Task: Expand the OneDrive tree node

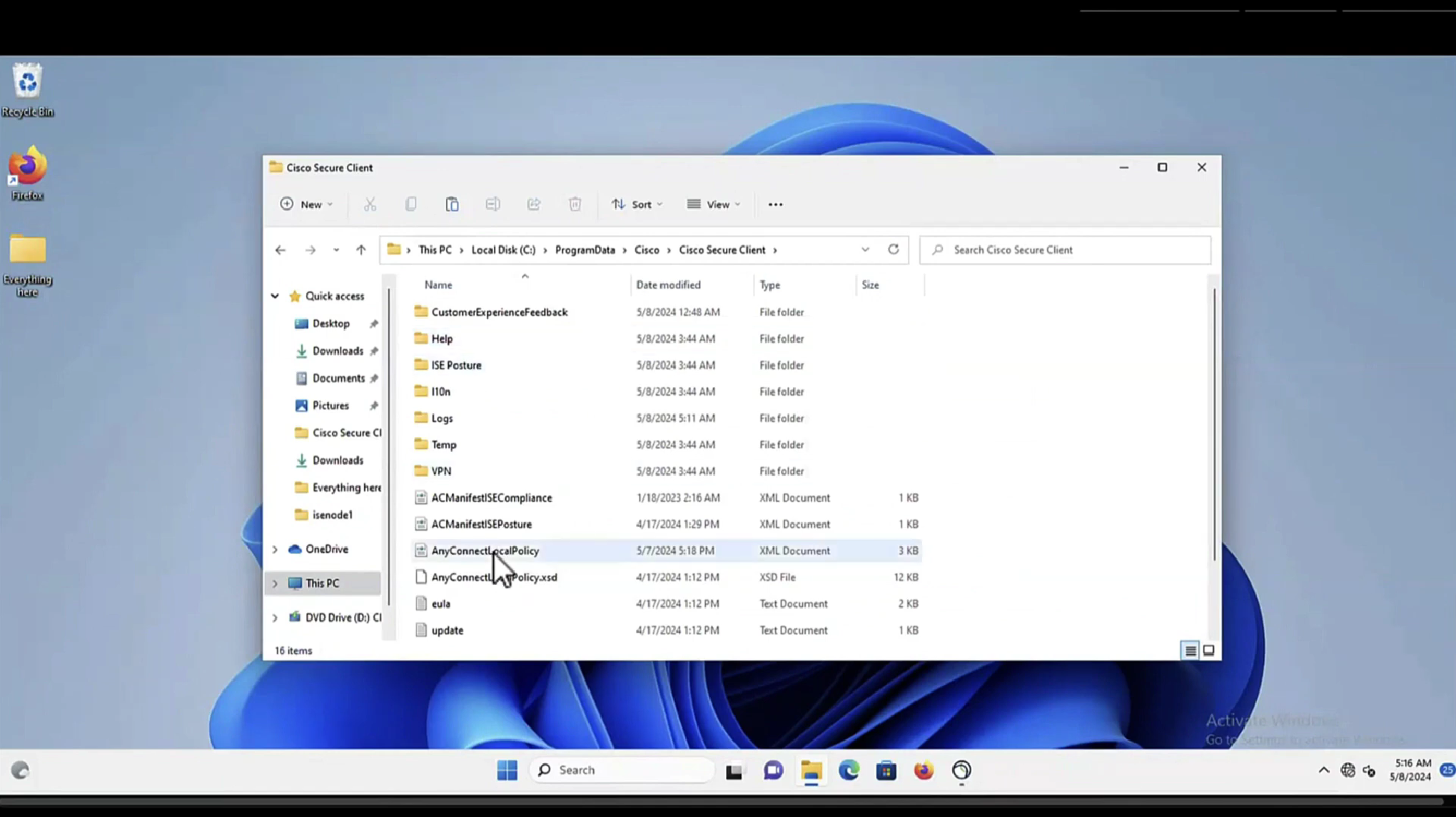Action: pos(275,549)
